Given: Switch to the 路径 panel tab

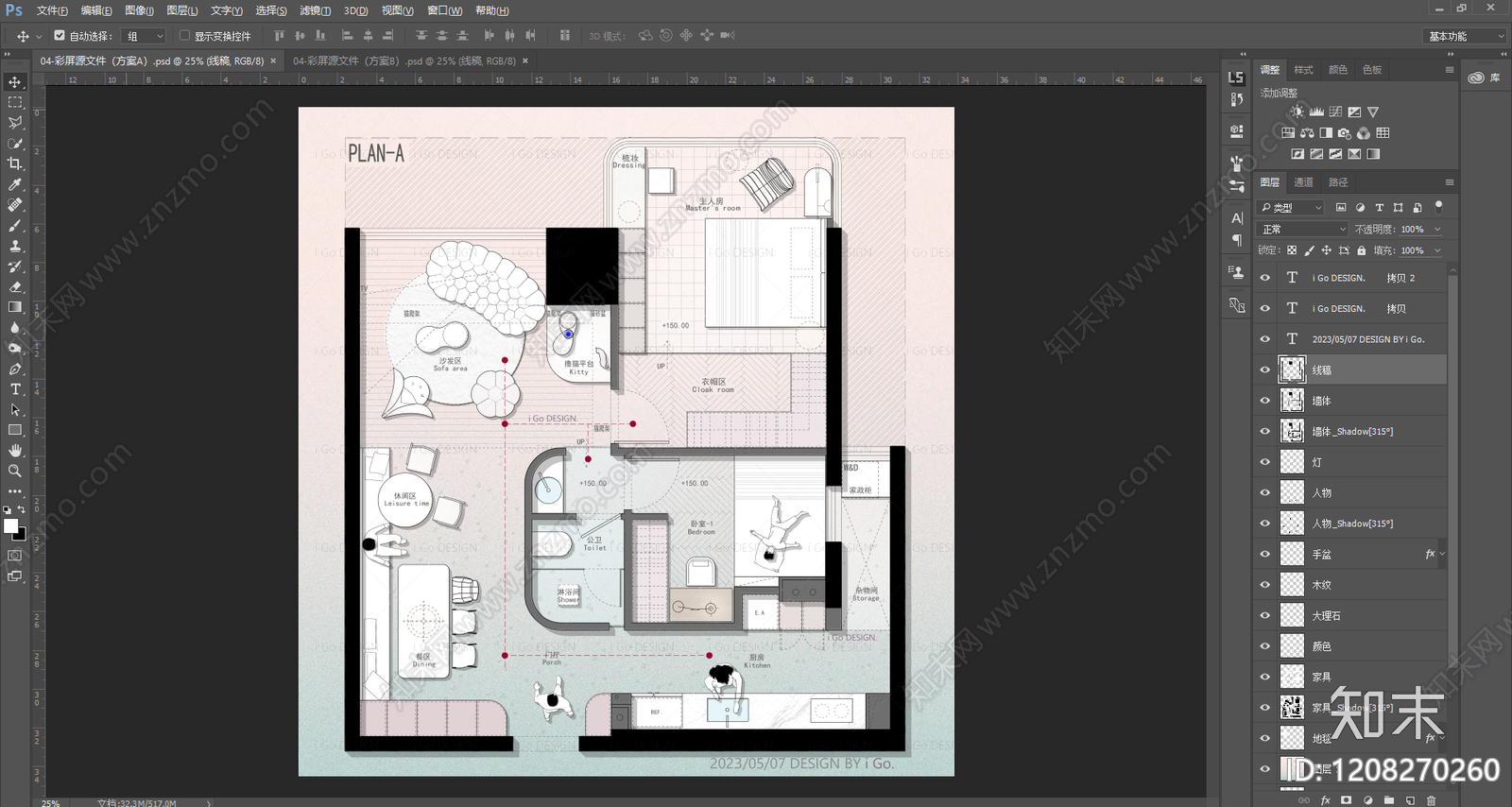Looking at the screenshot, I should (x=1338, y=182).
